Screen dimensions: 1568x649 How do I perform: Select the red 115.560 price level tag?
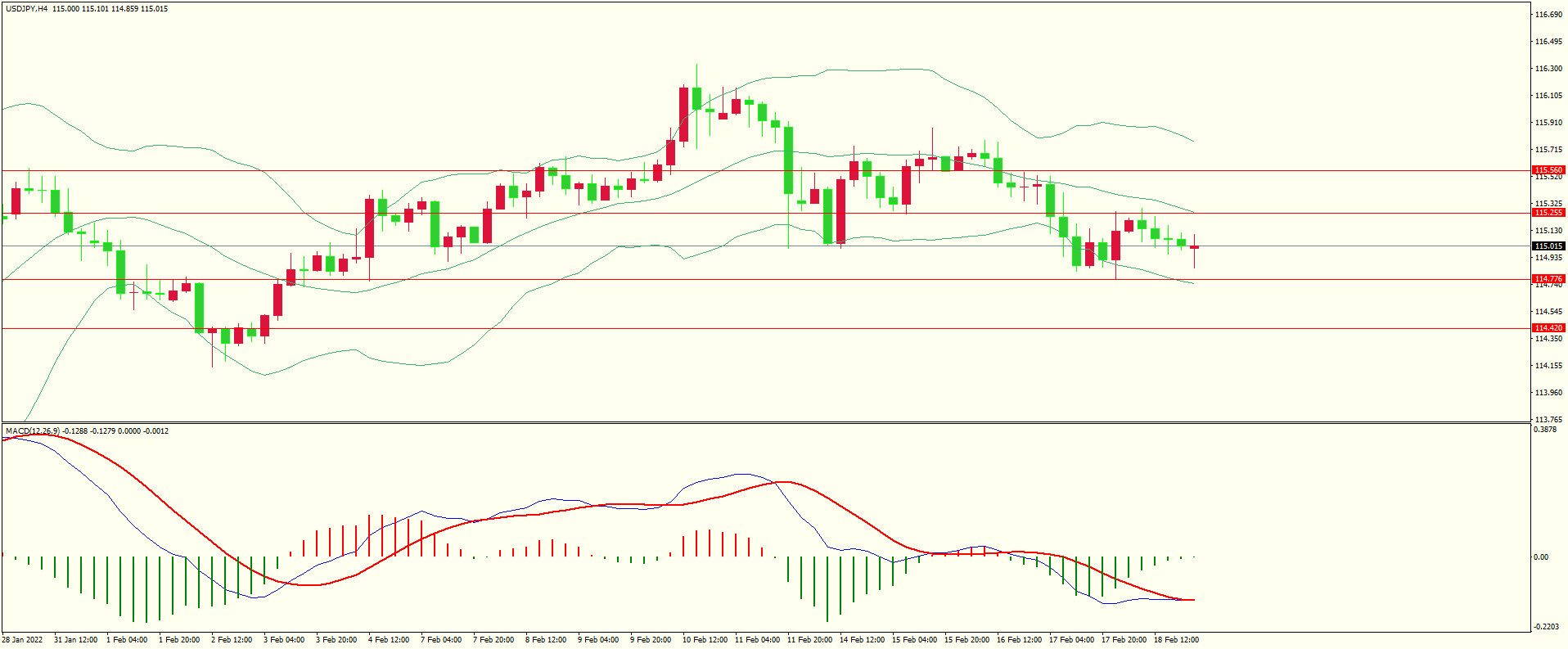pos(1548,170)
